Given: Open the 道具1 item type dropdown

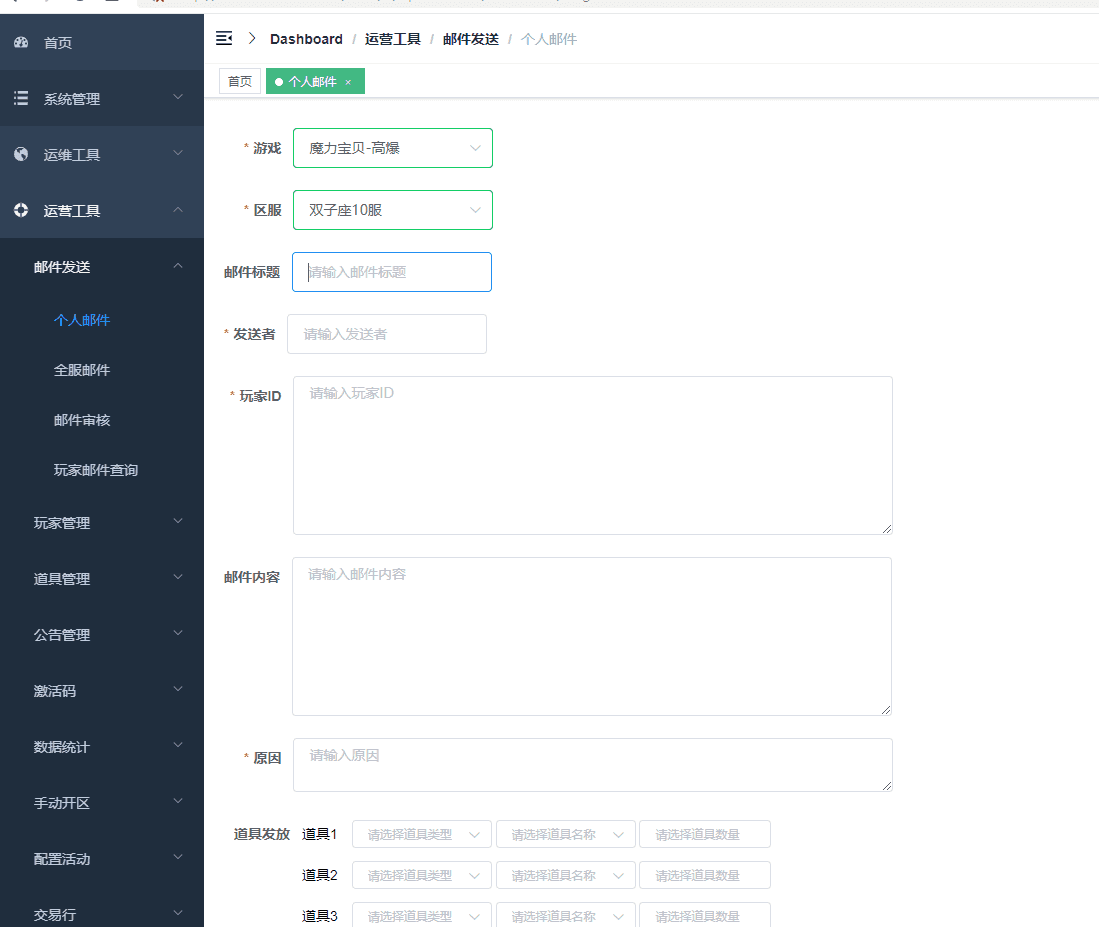Looking at the screenshot, I should [x=421, y=833].
